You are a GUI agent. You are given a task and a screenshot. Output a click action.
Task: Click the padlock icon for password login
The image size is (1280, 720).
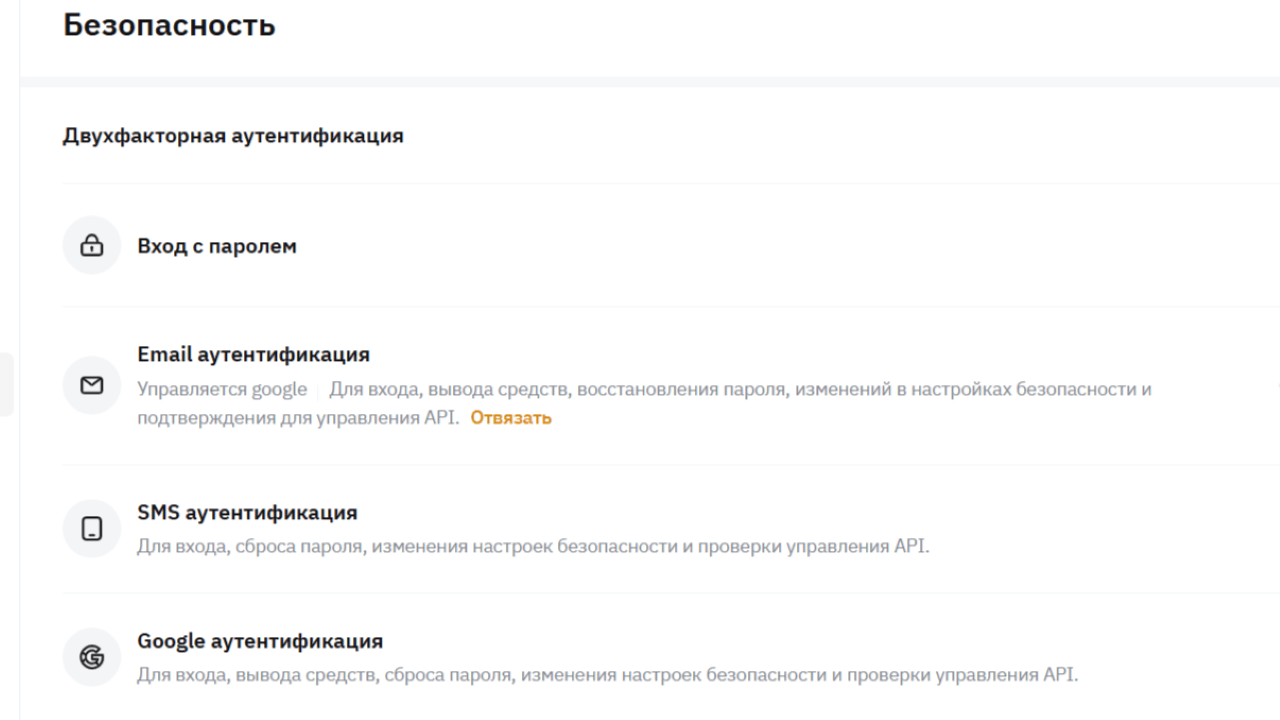(x=92, y=246)
